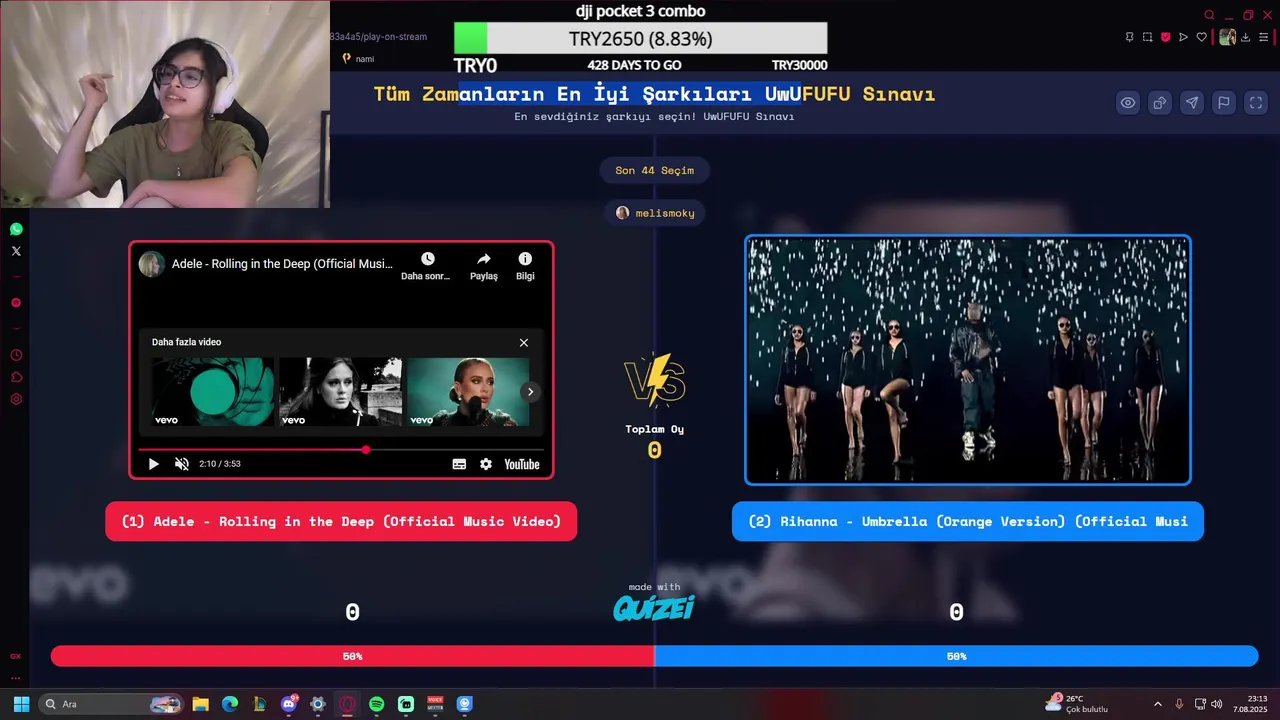
Task: Seek on the red YouTube progress bar
Action: pos(341,450)
